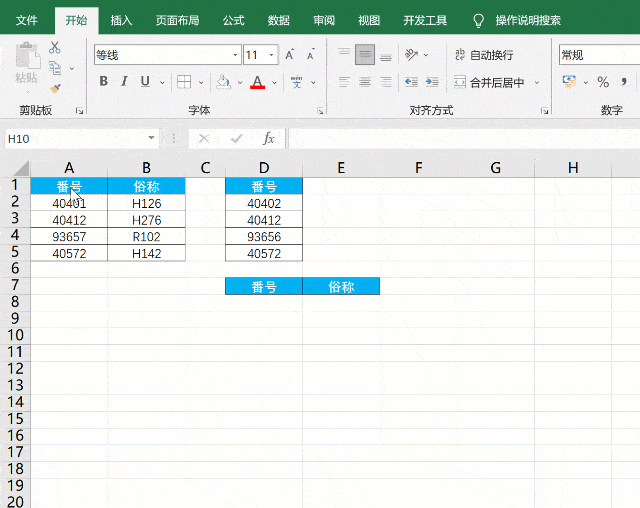The height and width of the screenshot is (508, 640).
Task: Open the font name 等线 dropdown
Action: (235, 55)
